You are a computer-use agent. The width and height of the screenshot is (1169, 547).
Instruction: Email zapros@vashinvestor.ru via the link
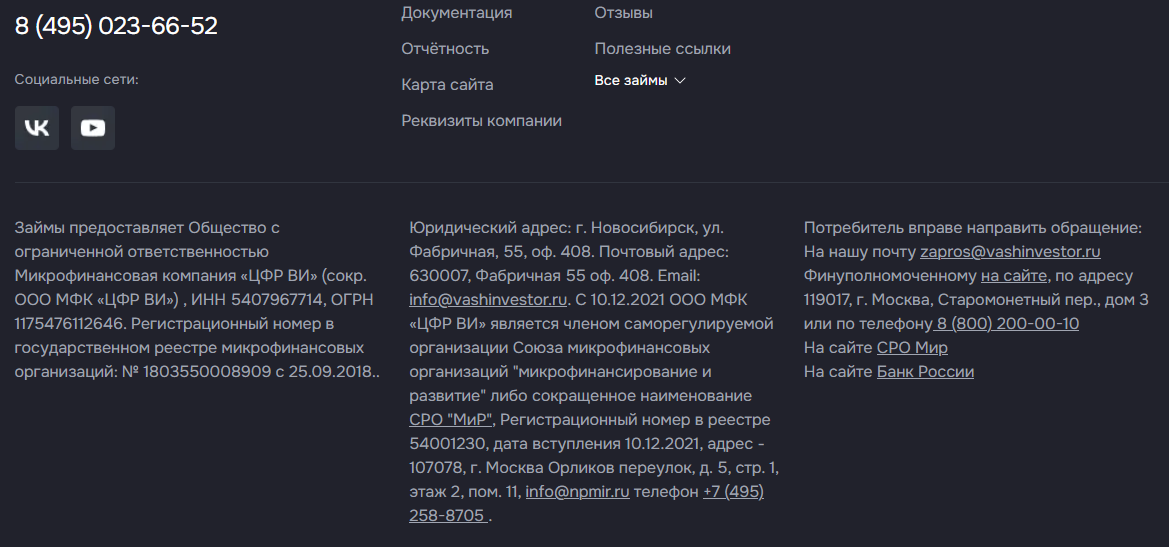(1010, 252)
